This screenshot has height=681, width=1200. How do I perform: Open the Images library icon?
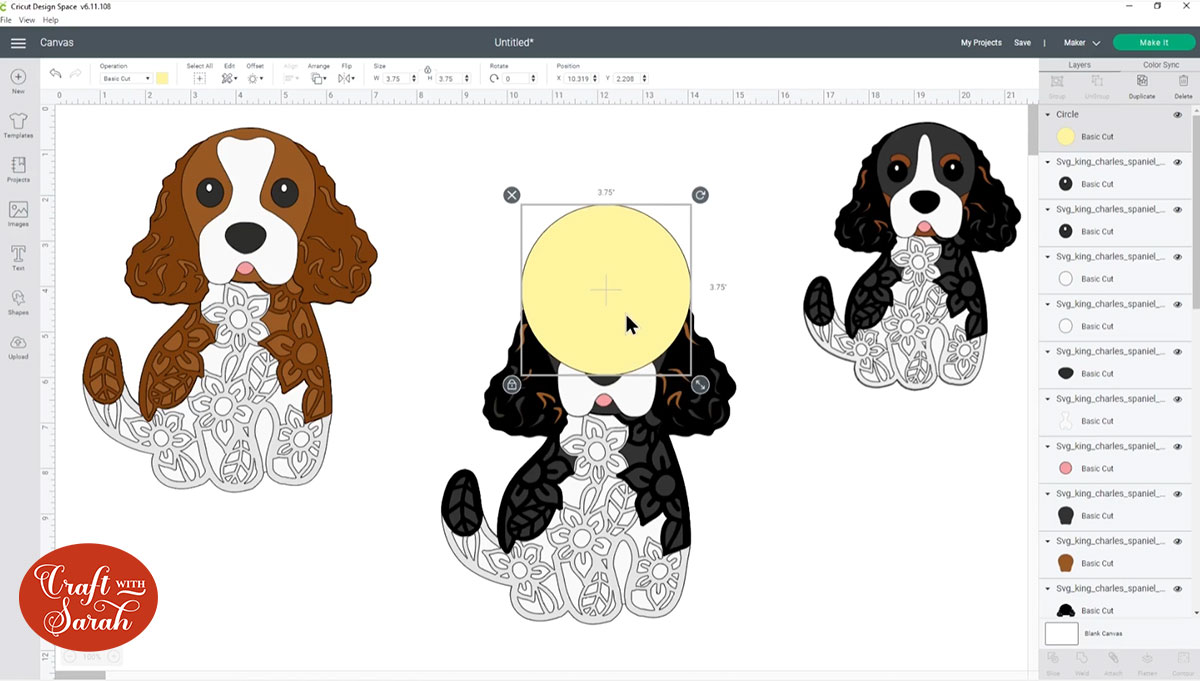pyautogui.click(x=18, y=212)
